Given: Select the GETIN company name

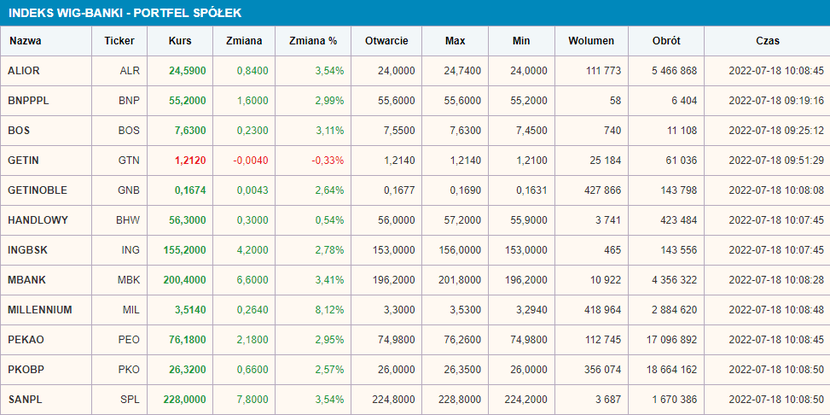Looking at the screenshot, I should point(22,160).
